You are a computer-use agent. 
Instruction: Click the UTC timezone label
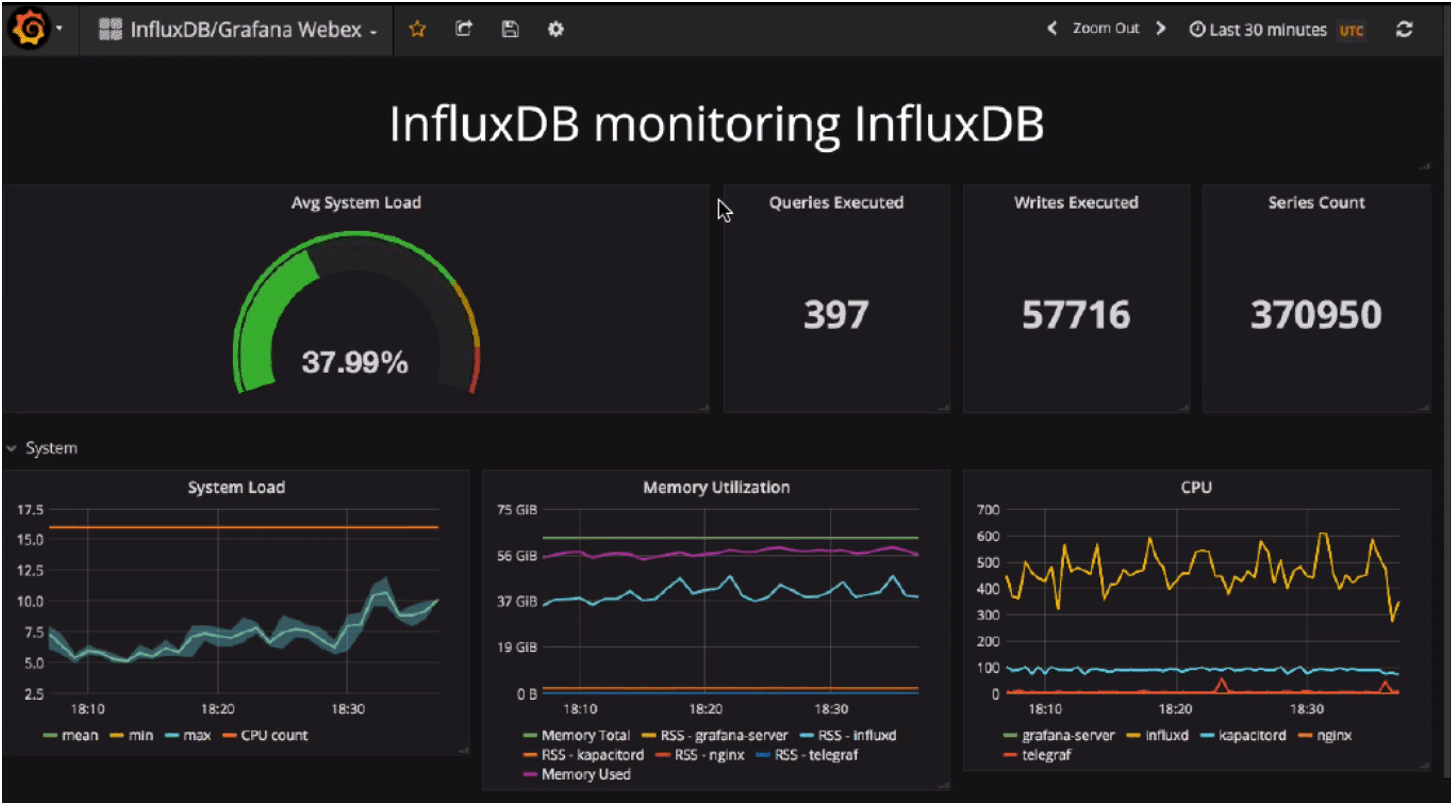click(1351, 30)
